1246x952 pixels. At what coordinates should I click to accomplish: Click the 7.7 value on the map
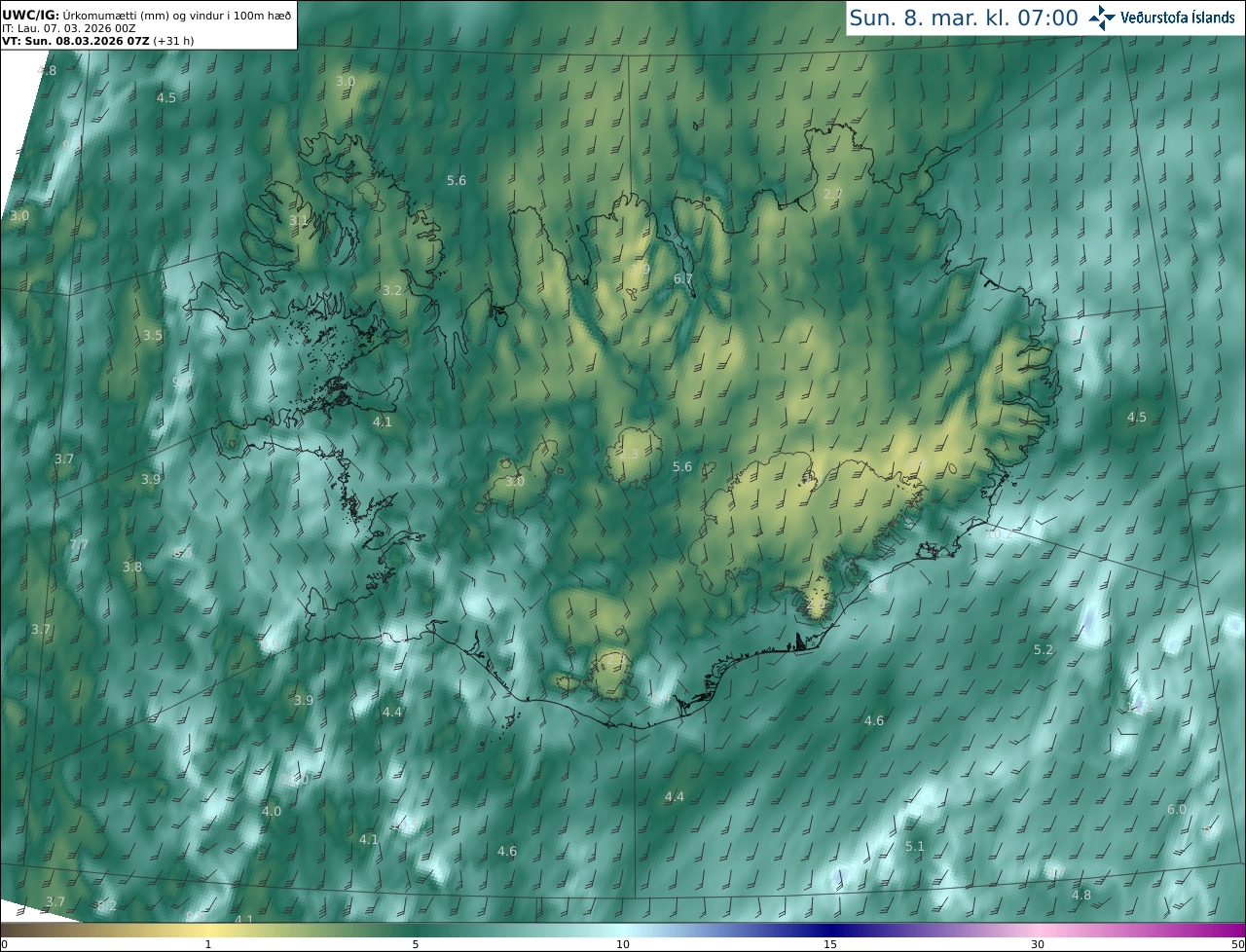point(79,544)
